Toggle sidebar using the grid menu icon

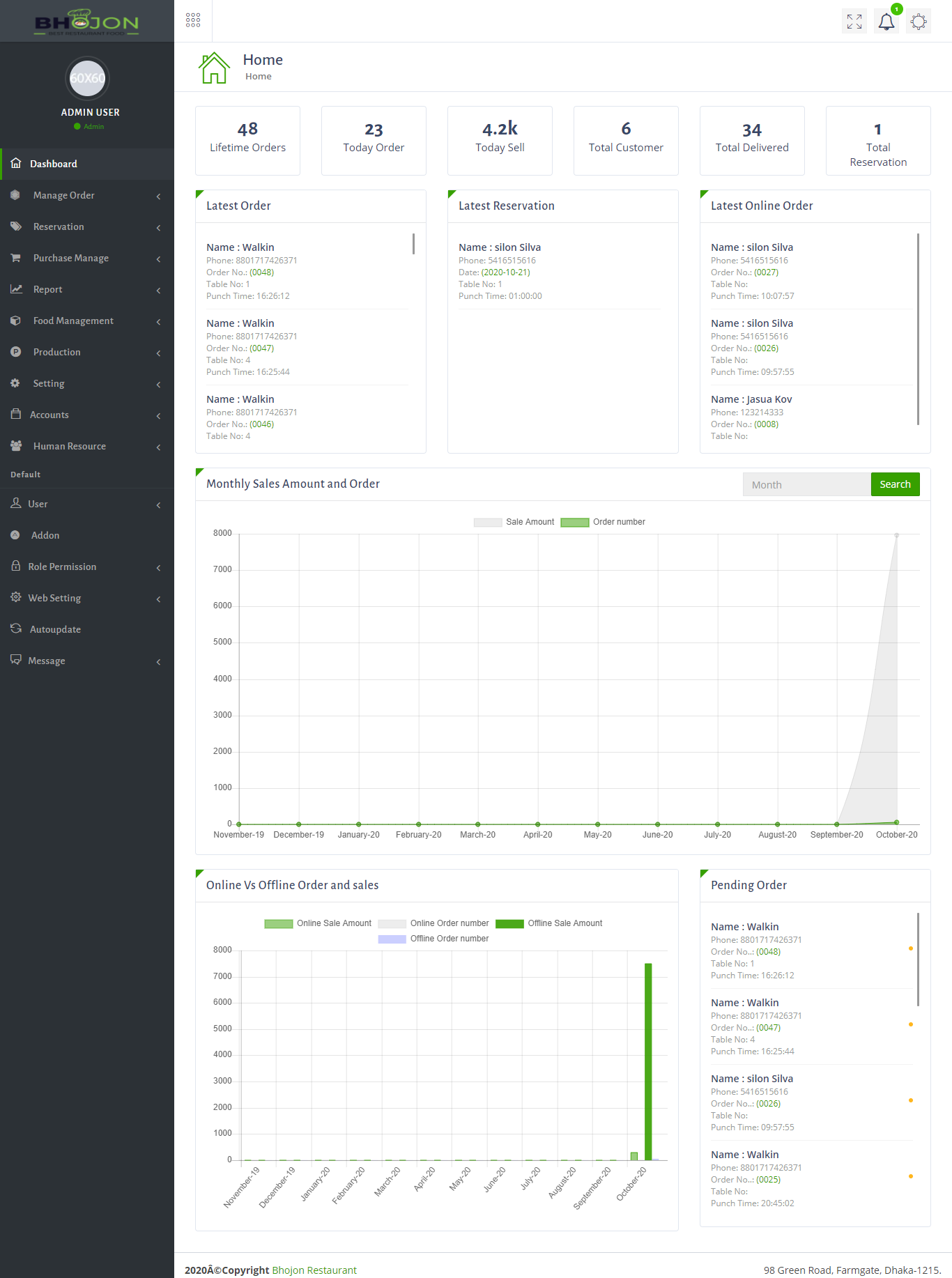click(193, 20)
